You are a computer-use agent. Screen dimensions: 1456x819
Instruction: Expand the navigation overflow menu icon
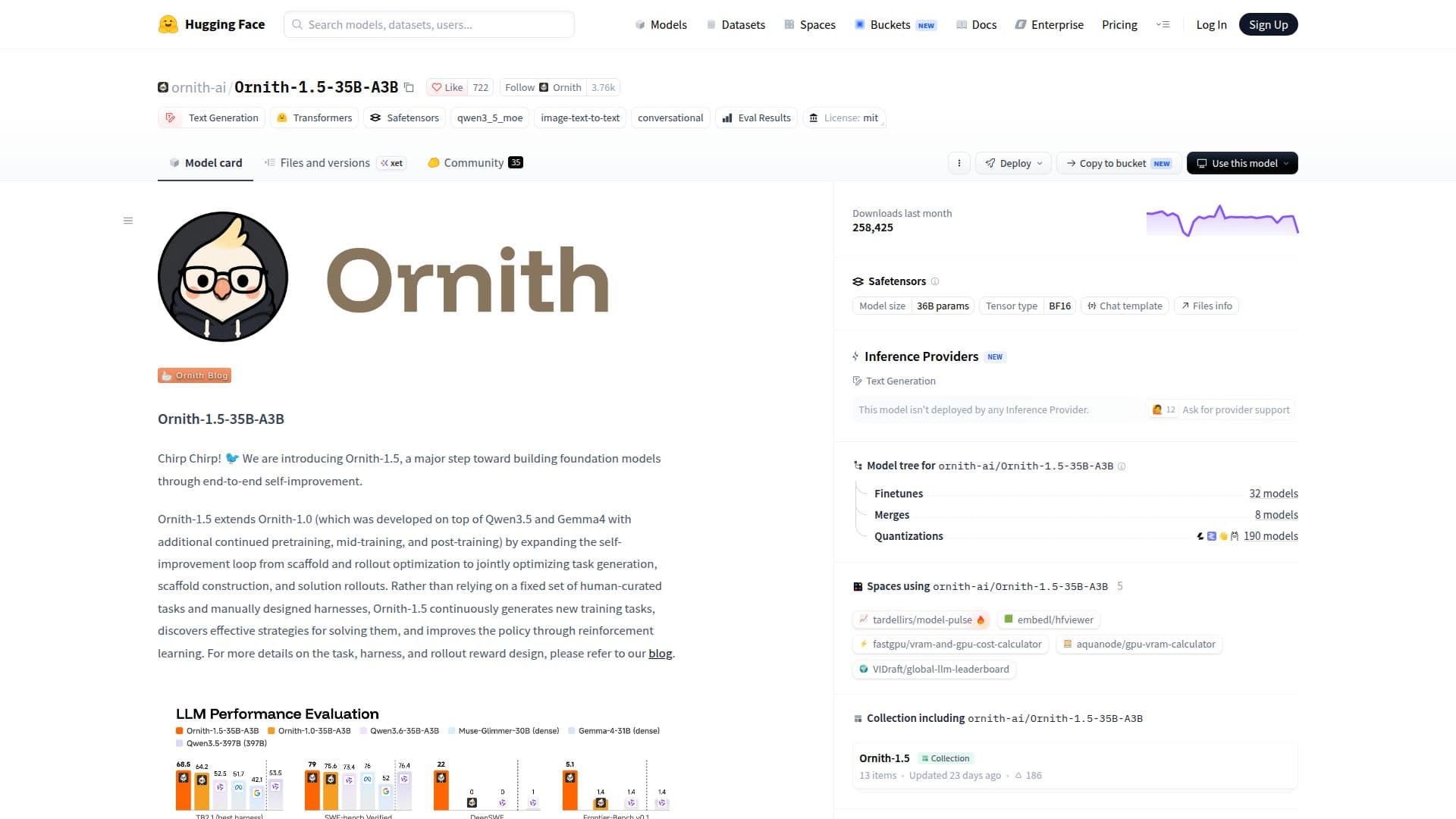pos(1163,24)
